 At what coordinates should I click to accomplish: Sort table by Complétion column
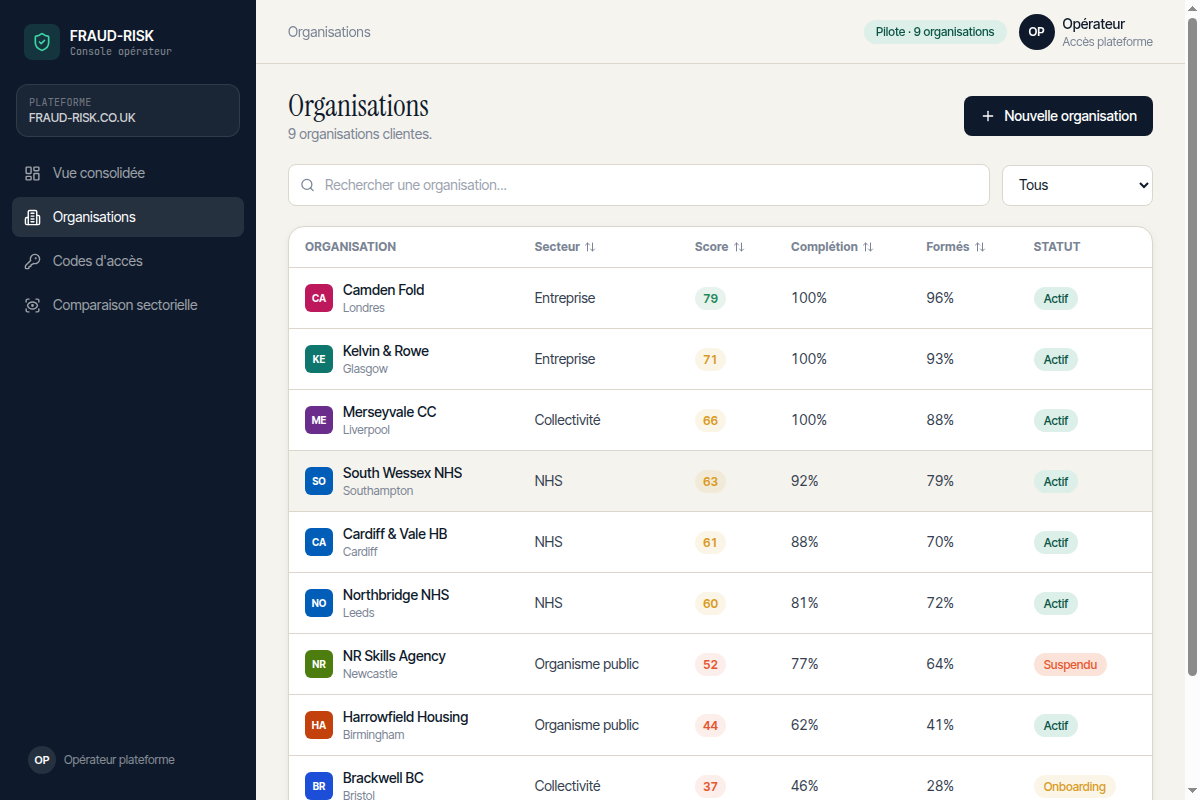tap(832, 247)
